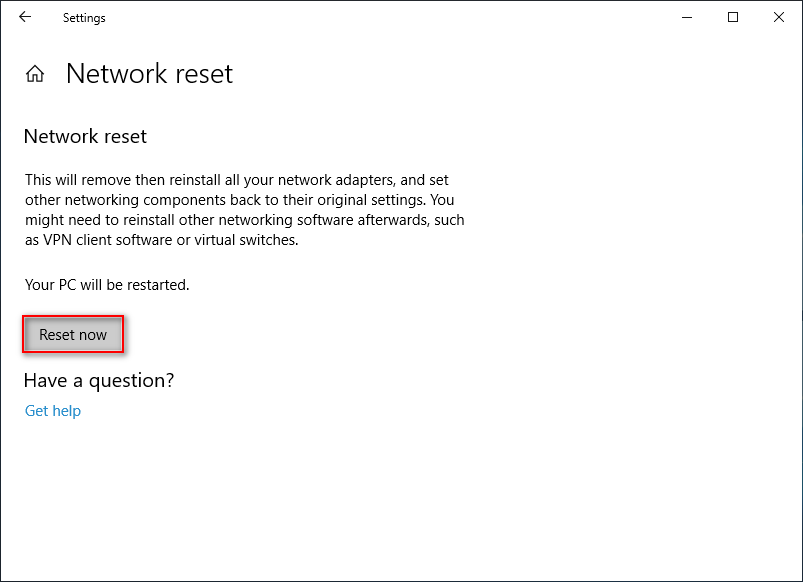Open Settings home via house icon
The width and height of the screenshot is (803, 582).
[x=35, y=74]
